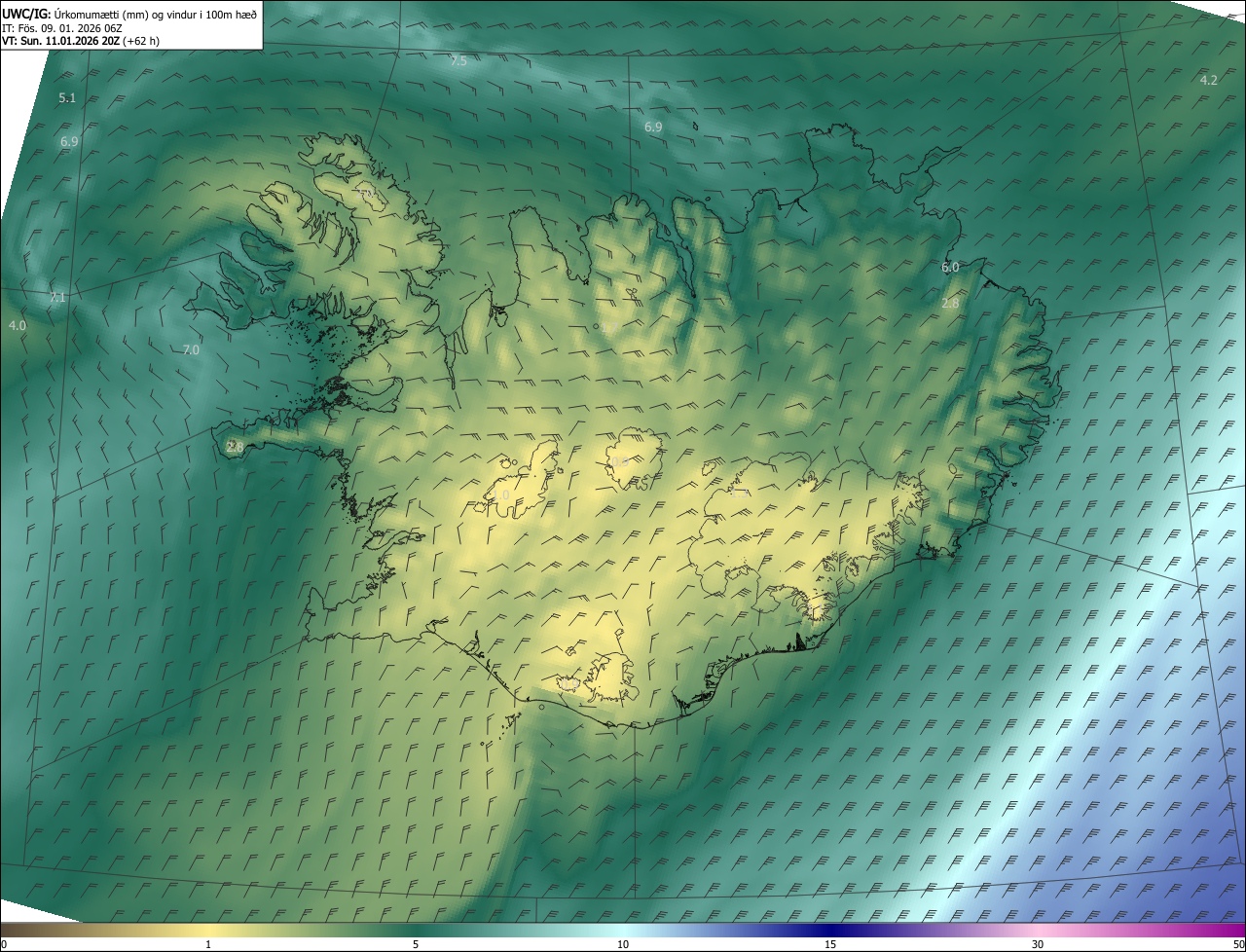The width and height of the screenshot is (1246, 952).
Task: Click the 4.0 value label on the map
Action: [18, 325]
